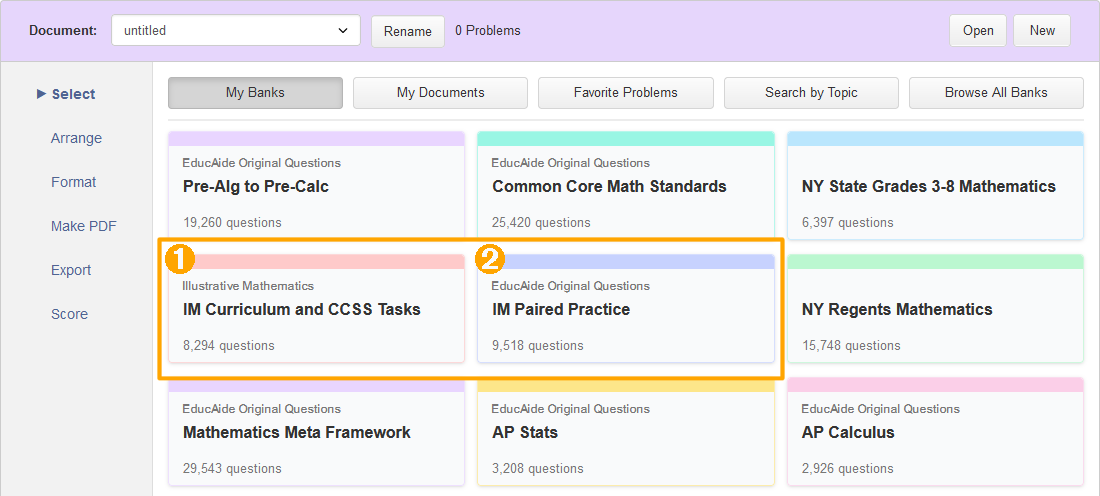Switch to My Documents tab
Viewport: 1100px width, 496px height.
(440, 92)
